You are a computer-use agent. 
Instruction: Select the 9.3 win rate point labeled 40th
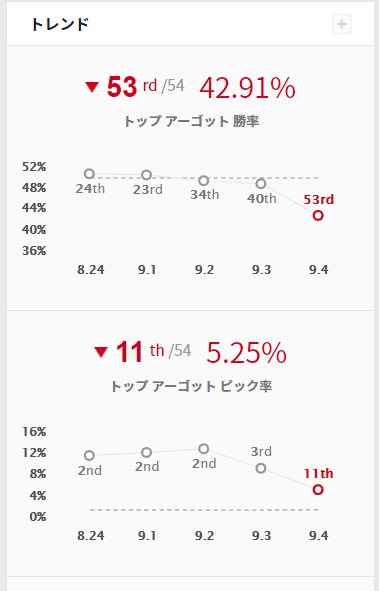261,184
